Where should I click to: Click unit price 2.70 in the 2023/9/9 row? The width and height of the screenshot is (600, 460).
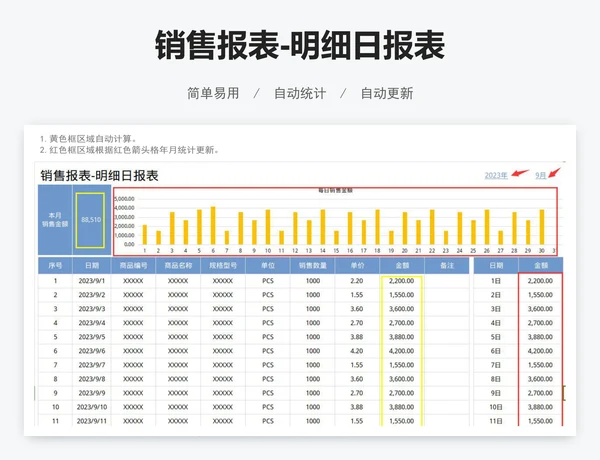coord(357,393)
